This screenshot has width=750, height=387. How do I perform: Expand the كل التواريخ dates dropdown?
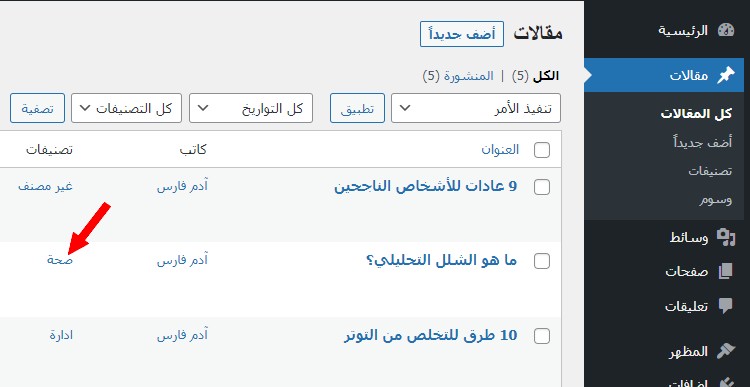pos(251,108)
